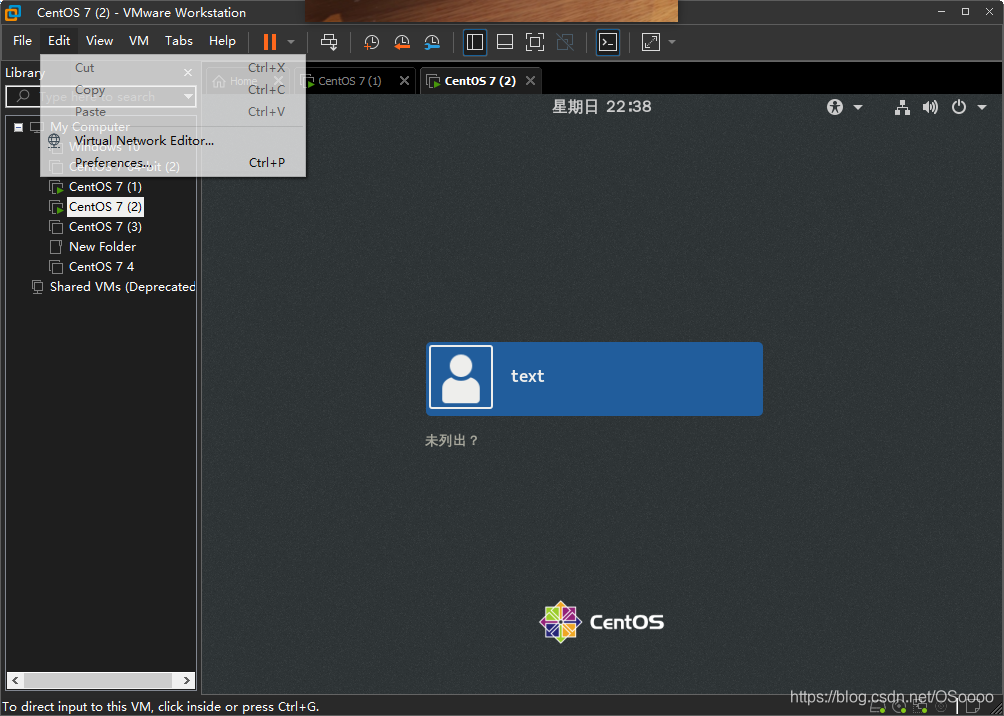This screenshot has height=716, width=1004.
Task: Close the CentOS 7 (1) tab
Action: tap(404, 81)
